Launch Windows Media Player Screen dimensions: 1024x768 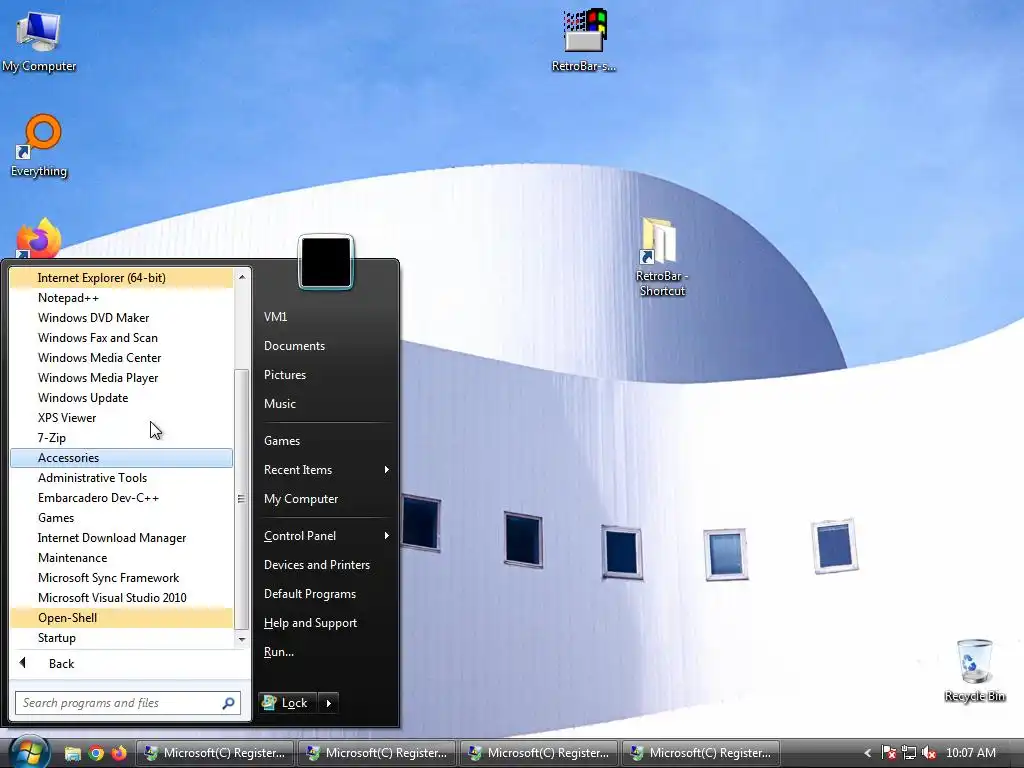[x=121, y=377]
